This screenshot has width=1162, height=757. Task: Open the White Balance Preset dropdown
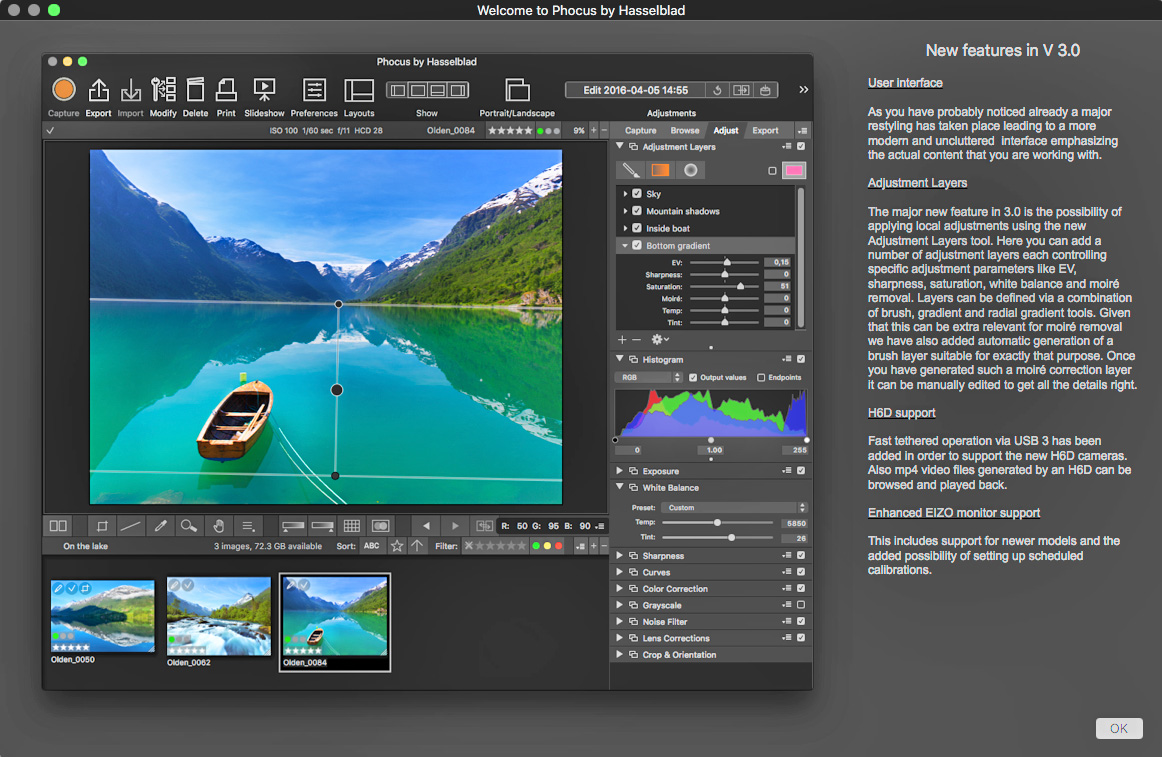734,508
